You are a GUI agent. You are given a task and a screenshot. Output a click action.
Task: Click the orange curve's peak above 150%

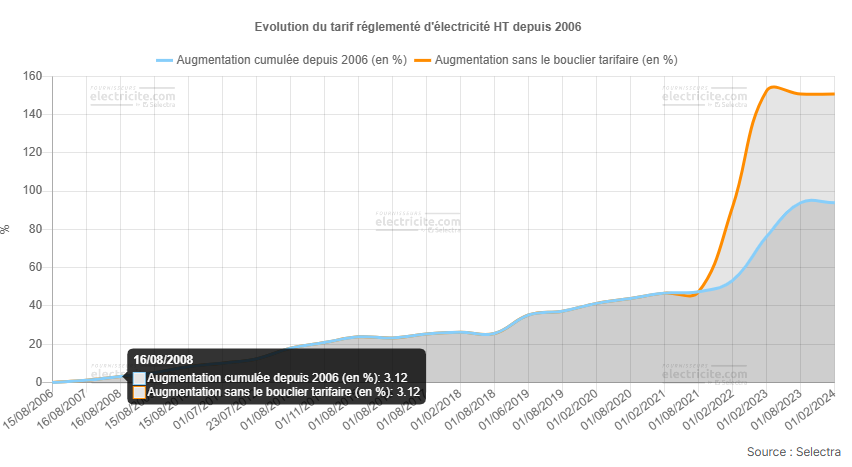tap(771, 87)
